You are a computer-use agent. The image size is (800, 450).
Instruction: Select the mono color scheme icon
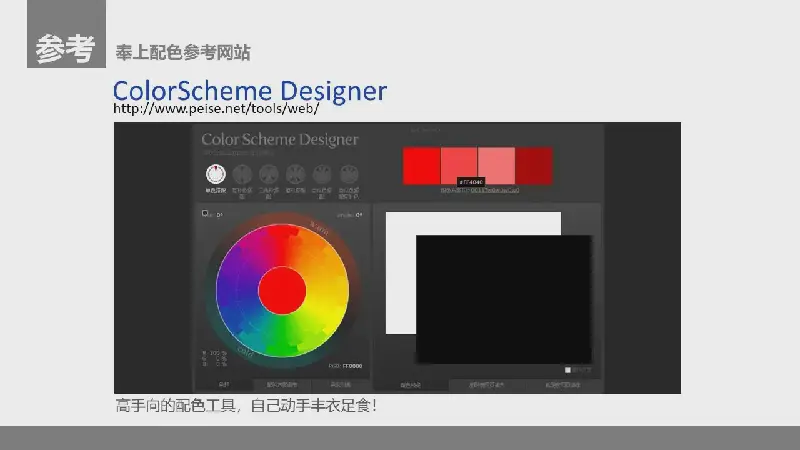coord(216,174)
